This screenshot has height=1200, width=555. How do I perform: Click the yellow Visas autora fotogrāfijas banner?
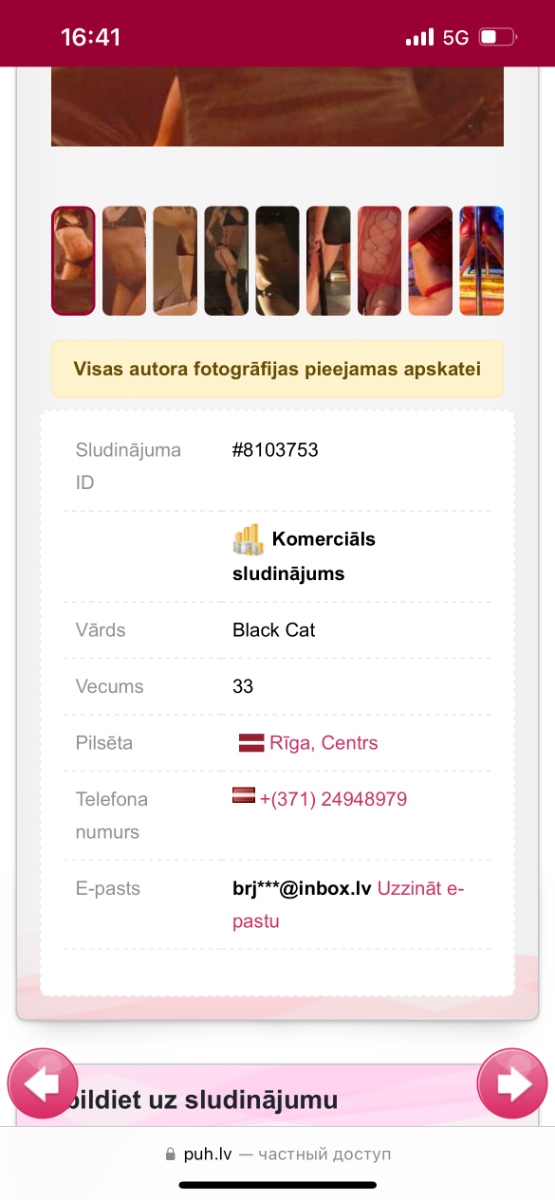pyautogui.click(x=277, y=369)
